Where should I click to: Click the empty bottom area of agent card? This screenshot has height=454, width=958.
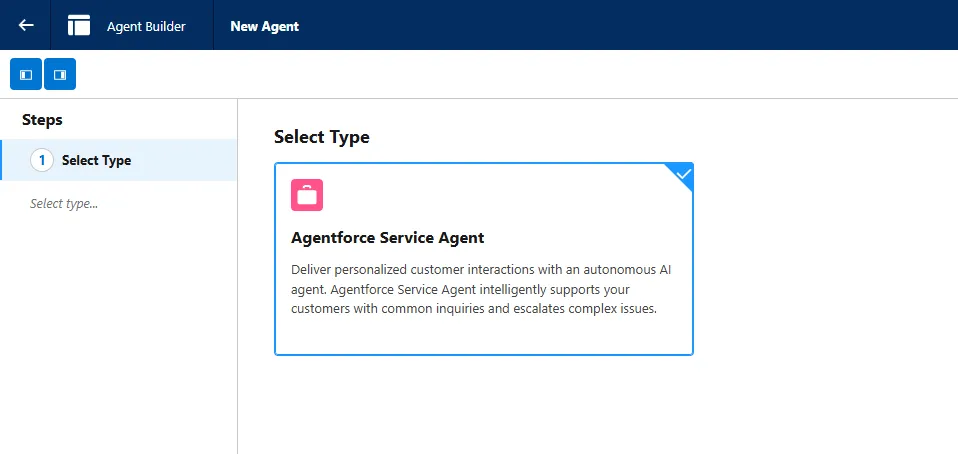tap(484, 335)
